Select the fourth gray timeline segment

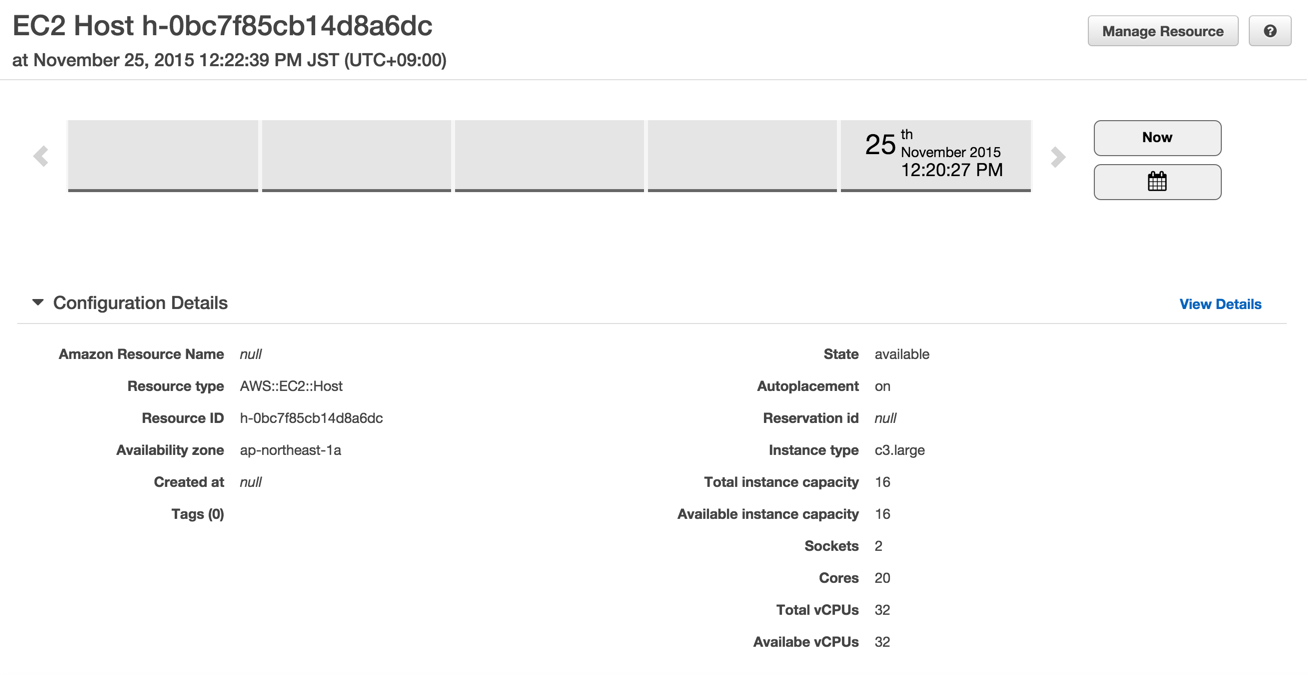[742, 156]
